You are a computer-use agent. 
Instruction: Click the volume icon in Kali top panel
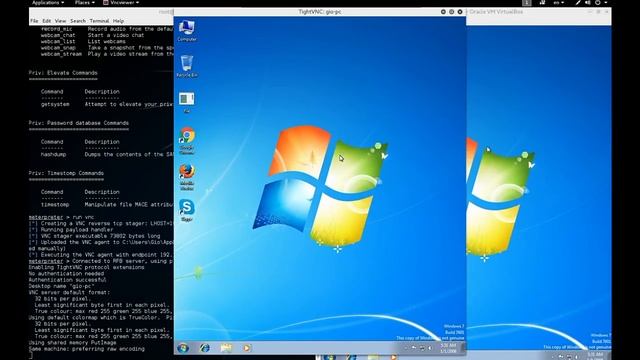588,2
